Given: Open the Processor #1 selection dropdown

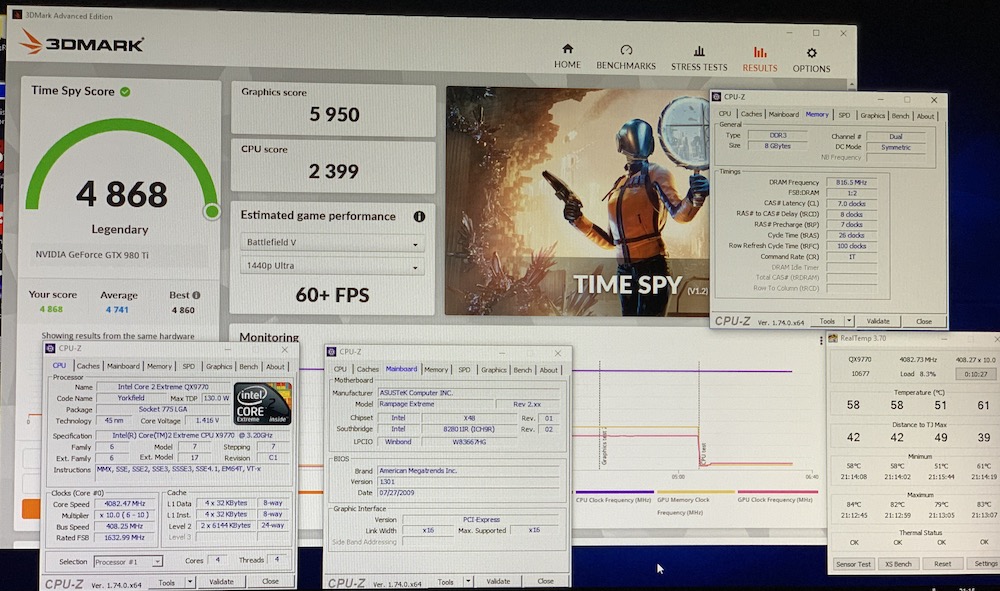Looking at the screenshot, I should point(128,562).
